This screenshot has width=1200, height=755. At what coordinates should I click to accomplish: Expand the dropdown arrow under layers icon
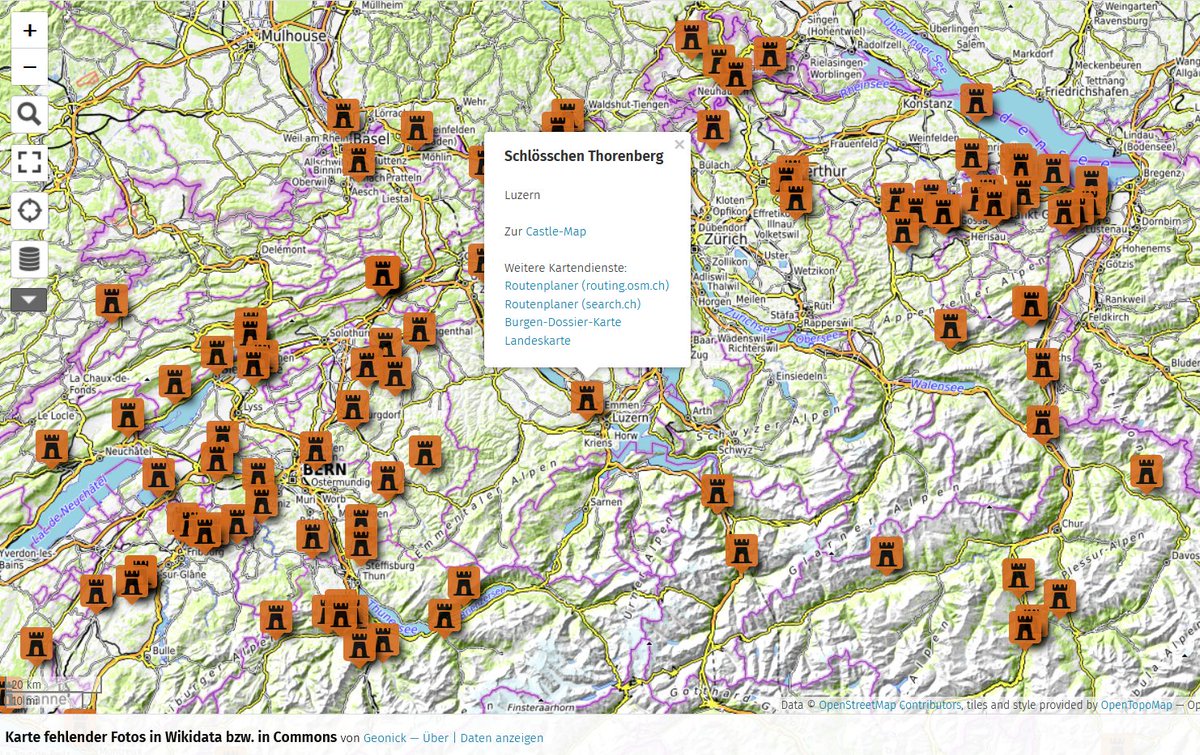[x=29, y=300]
